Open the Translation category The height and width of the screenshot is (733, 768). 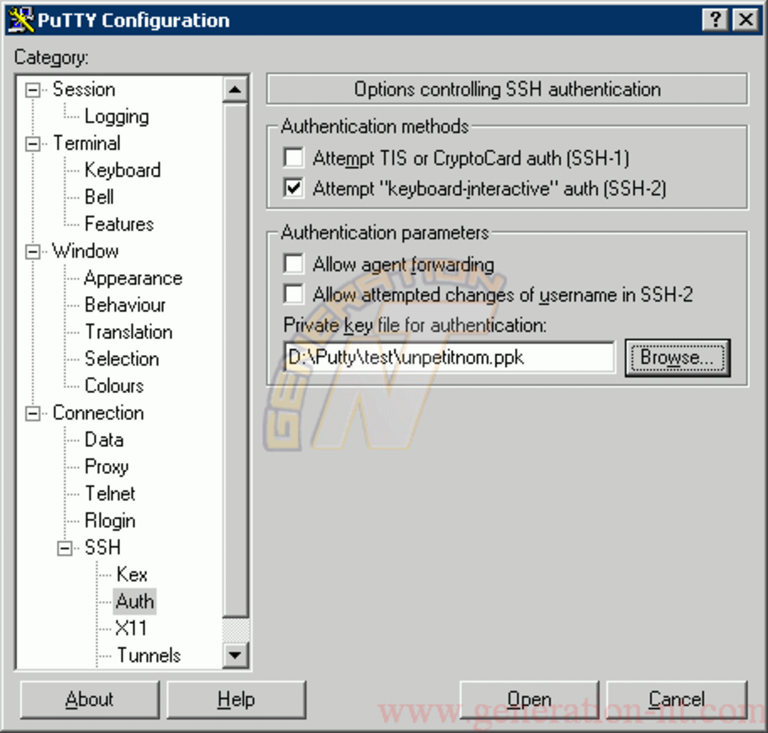point(128,332)
